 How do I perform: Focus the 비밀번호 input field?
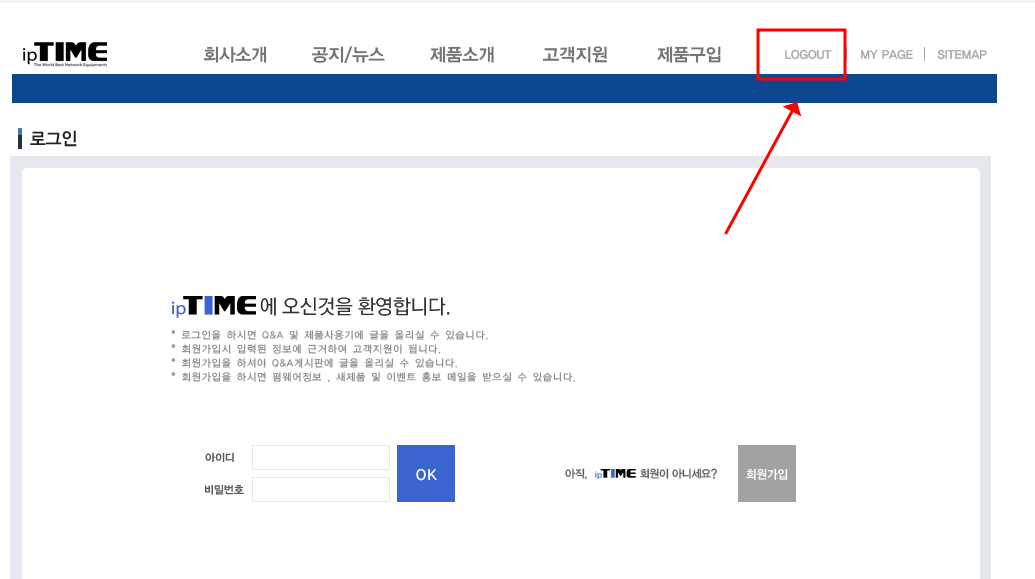pyautogui.click(x=321, y=489)
